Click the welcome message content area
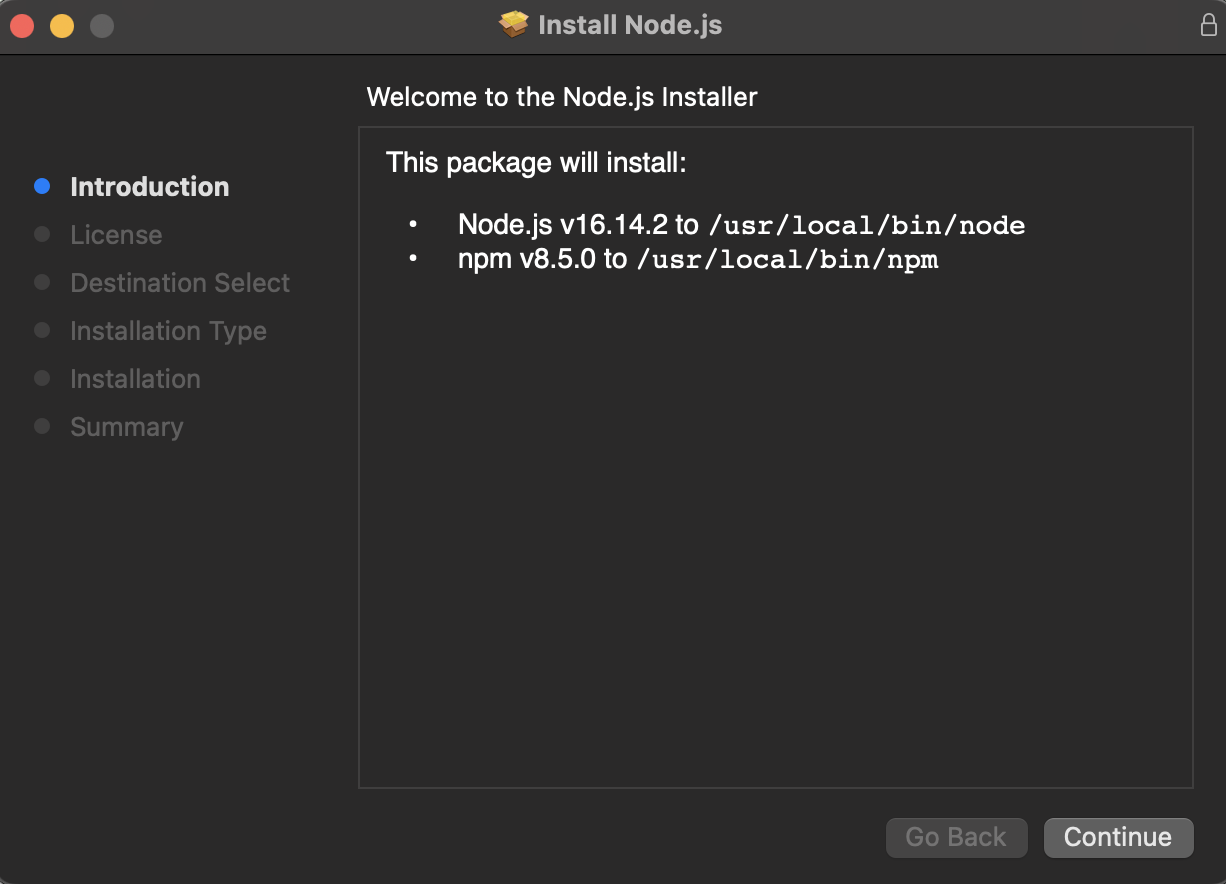 point(775,455)
